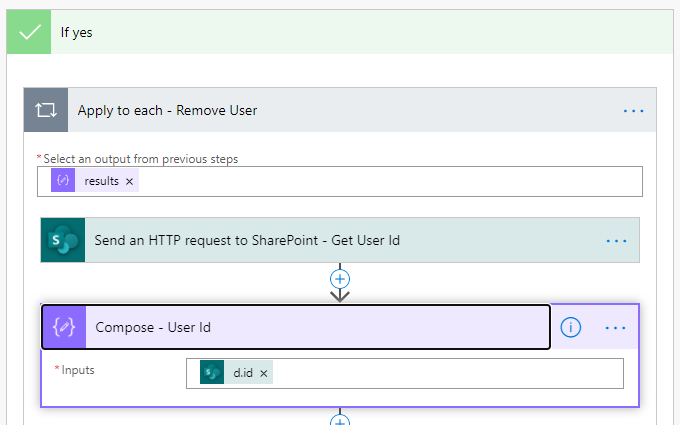The height and width of the screenshot is (425, 680).
Task: Remove the results token
Action: pyautogui.click(x=129, y=181)
